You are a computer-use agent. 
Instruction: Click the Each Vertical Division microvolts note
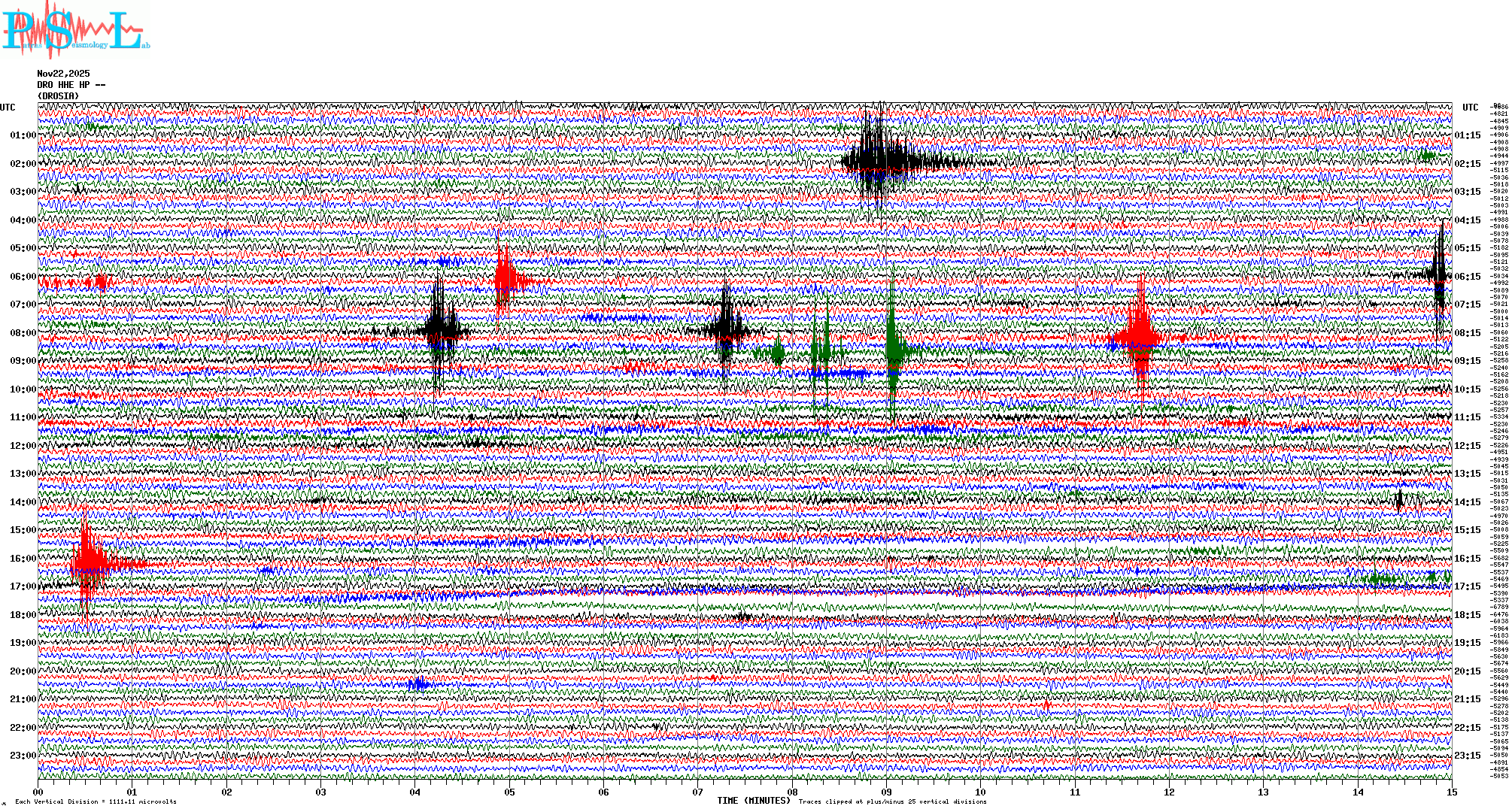coord(96,801)
